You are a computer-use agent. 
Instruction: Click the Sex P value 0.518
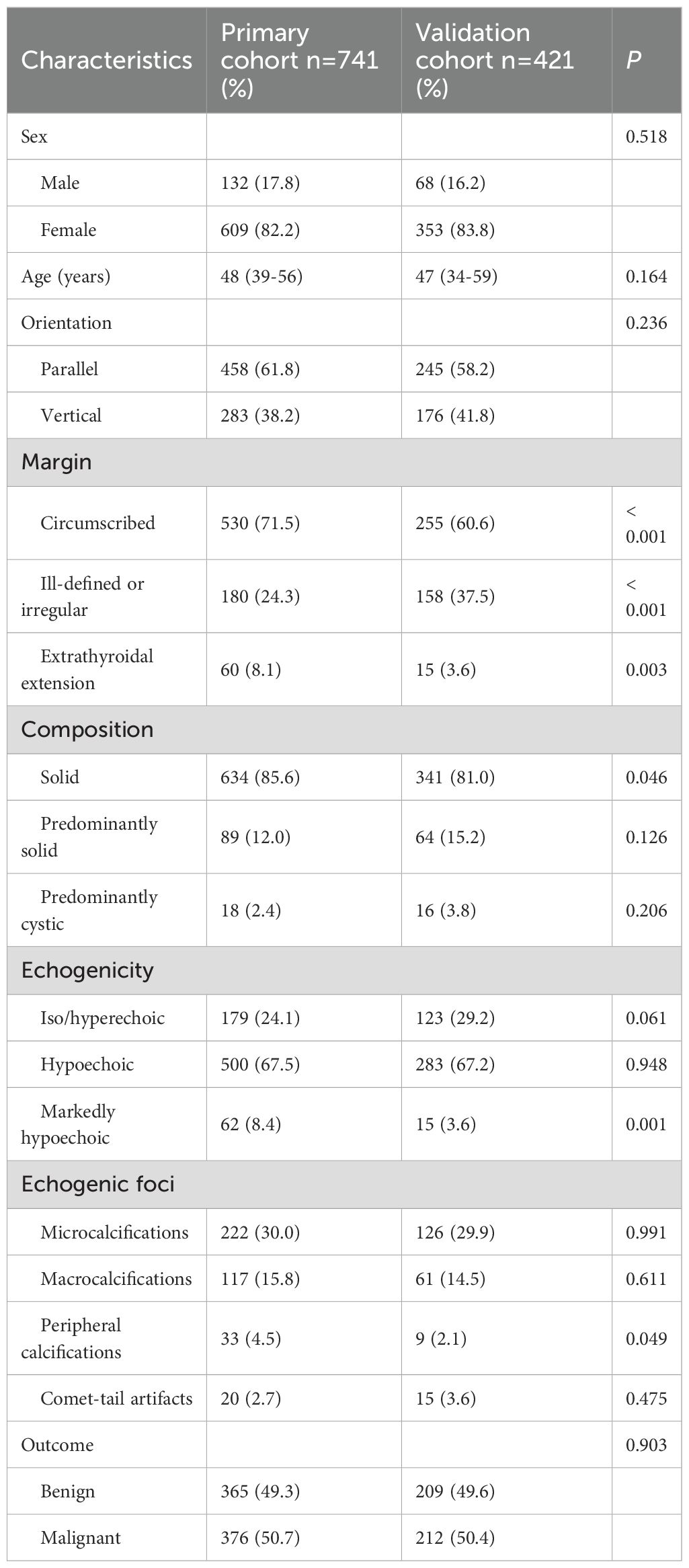point(646,136)
